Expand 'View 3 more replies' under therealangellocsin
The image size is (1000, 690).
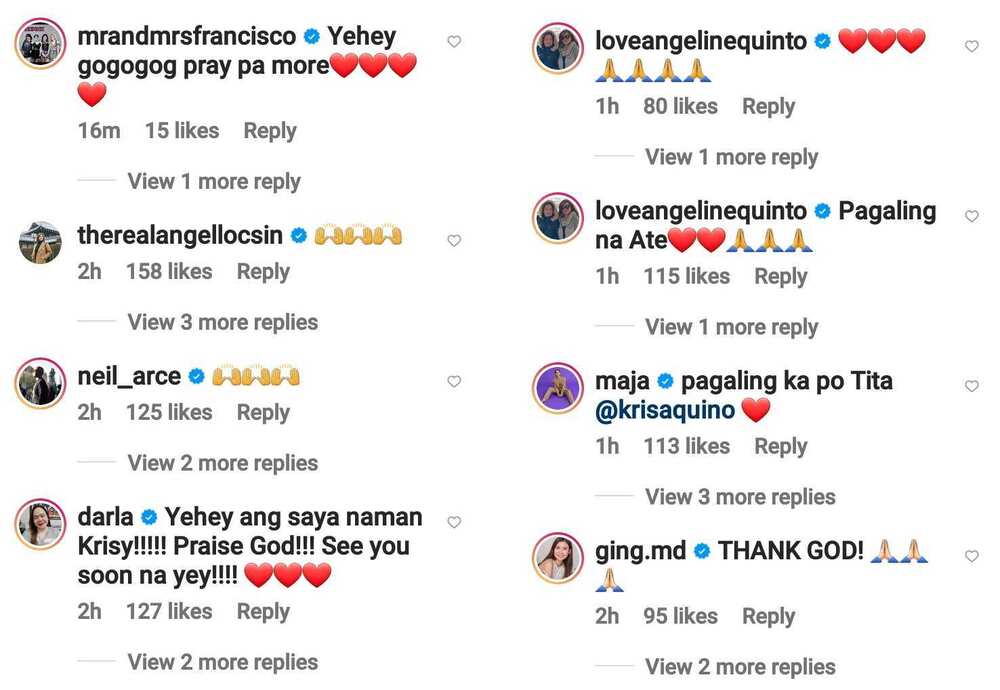[223, 322]
